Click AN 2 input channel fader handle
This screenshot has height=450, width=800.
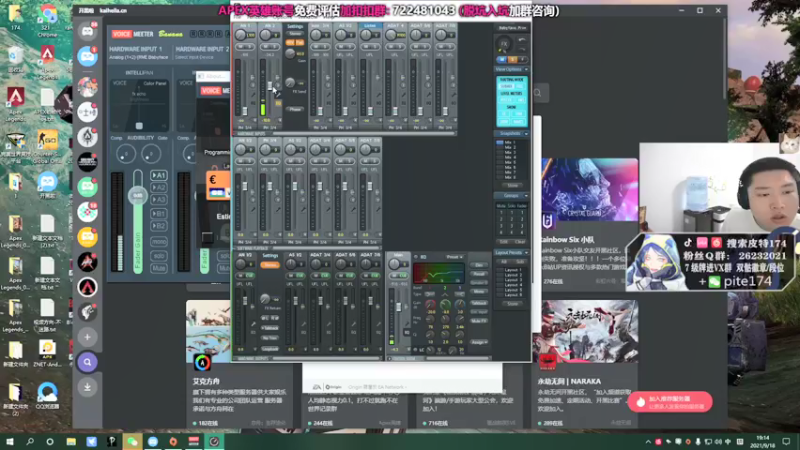(x=270, y=85)
